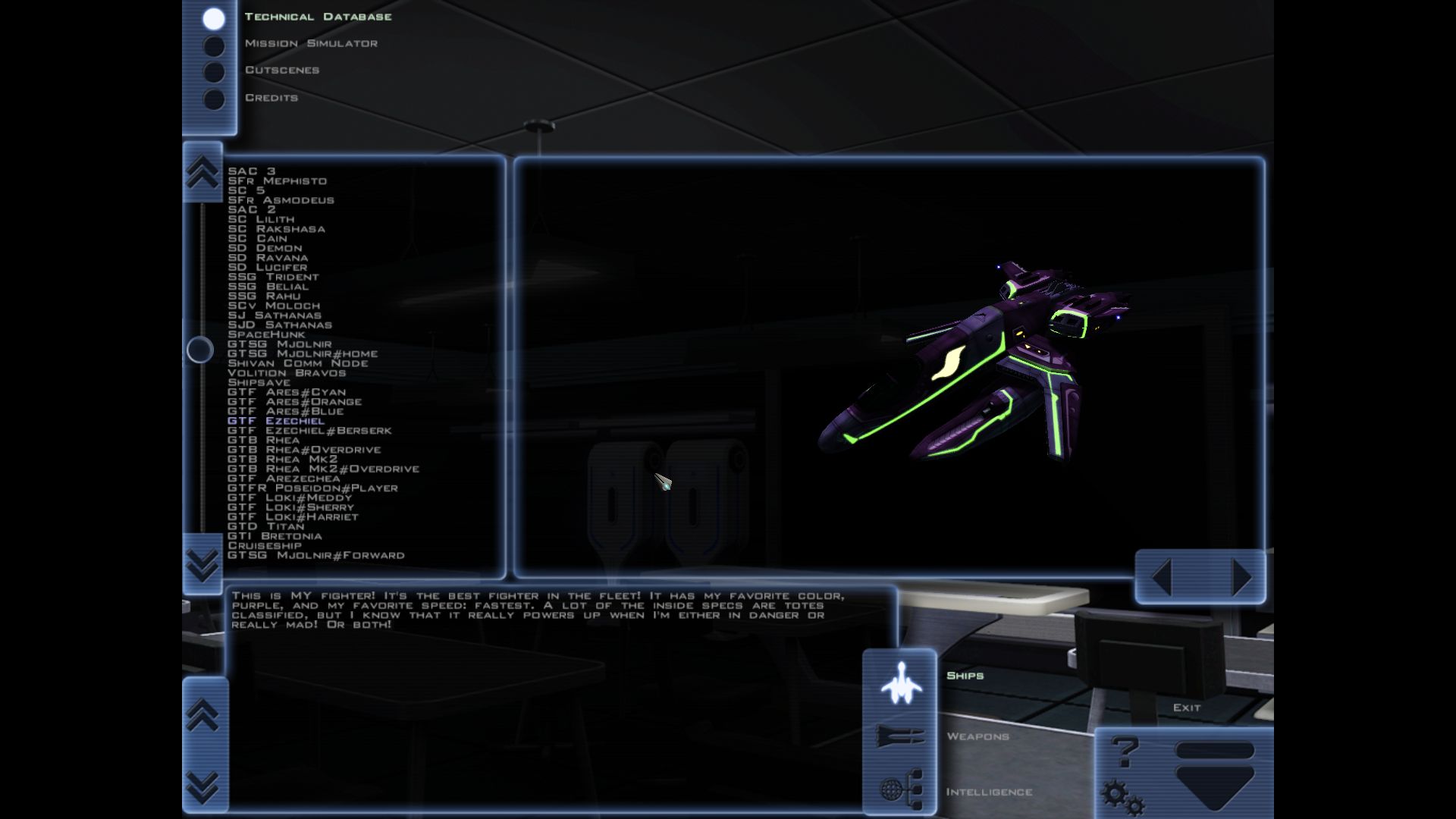
Task: Select the Intelligence category label
Action: pos(989,792)
